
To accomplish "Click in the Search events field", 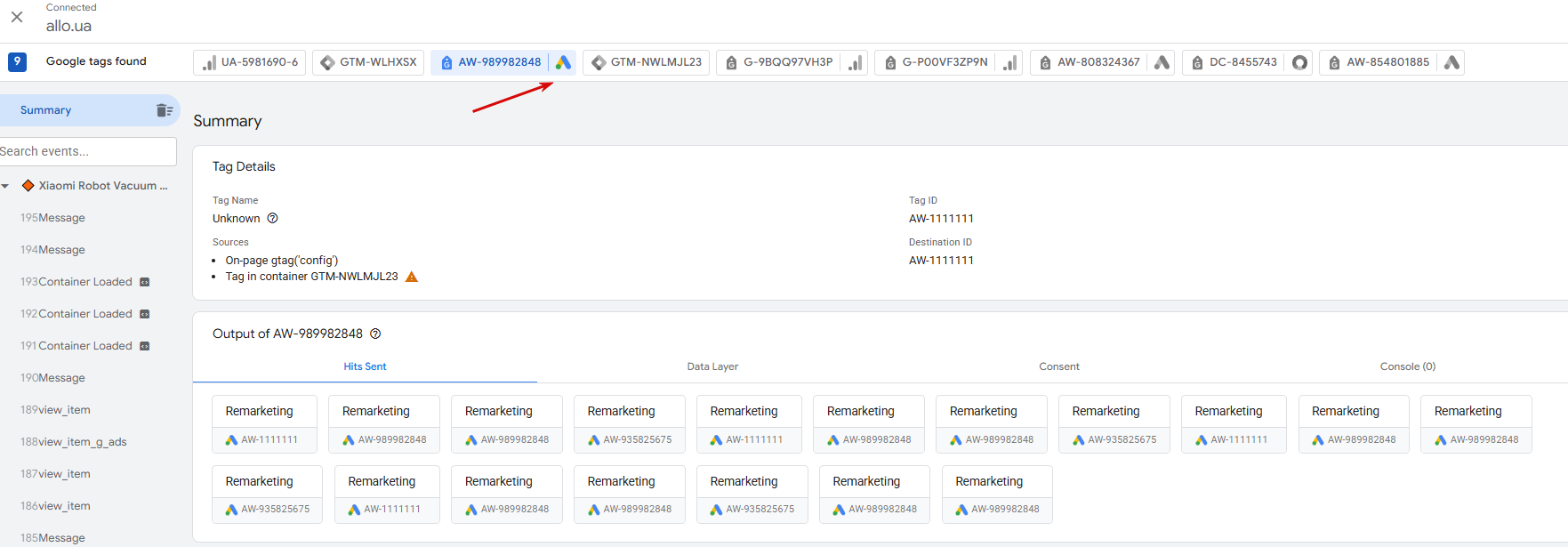I will (x=87, y=151).
